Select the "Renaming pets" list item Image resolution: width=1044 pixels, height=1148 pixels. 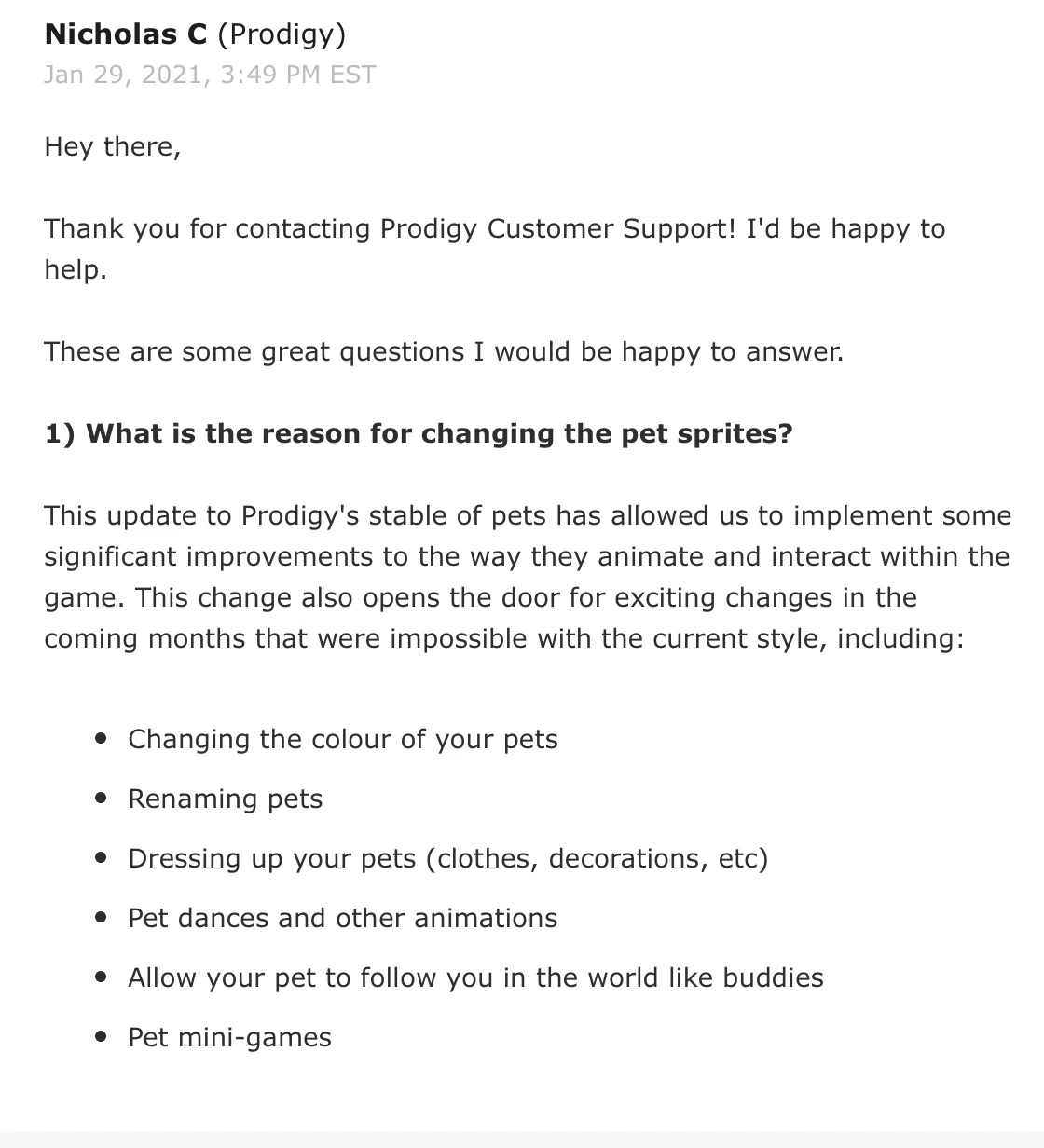[226, 799]
